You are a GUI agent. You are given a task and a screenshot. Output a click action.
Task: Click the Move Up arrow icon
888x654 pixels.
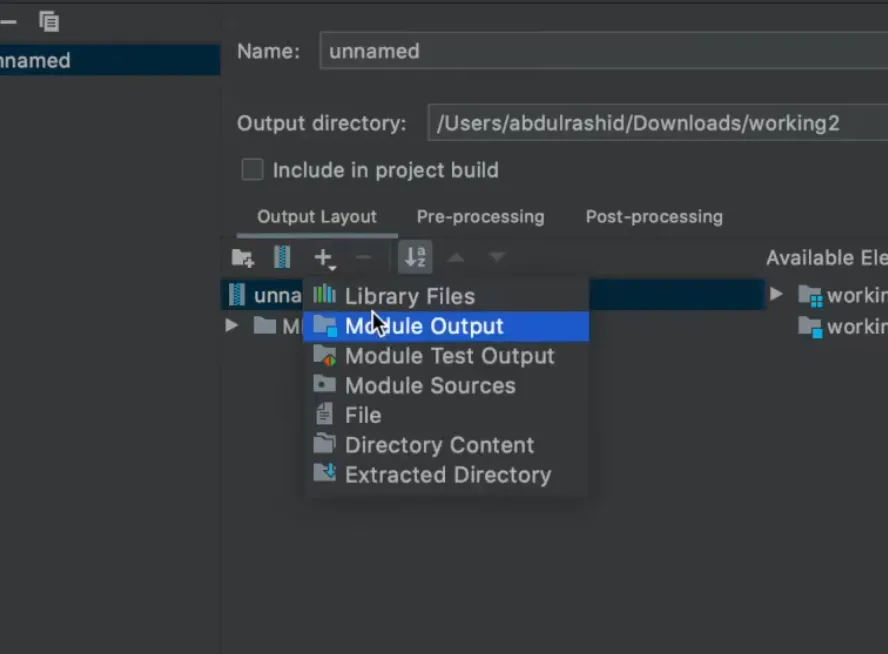456,258
